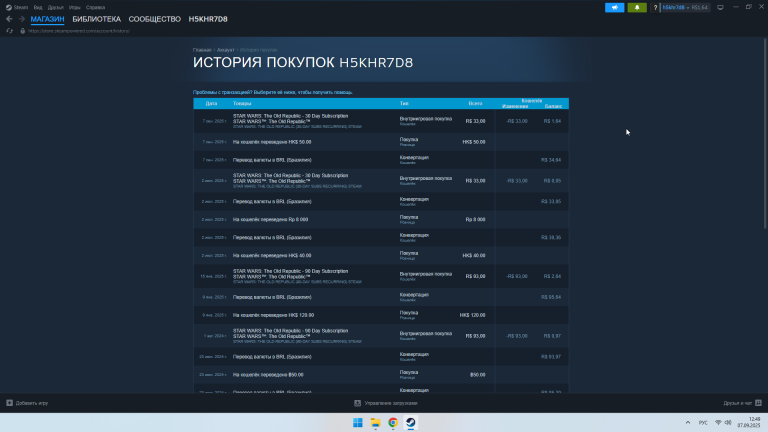The image size is (768, 432).
Task: Open File Explorer from the taskbar
Action: [375, 423]
